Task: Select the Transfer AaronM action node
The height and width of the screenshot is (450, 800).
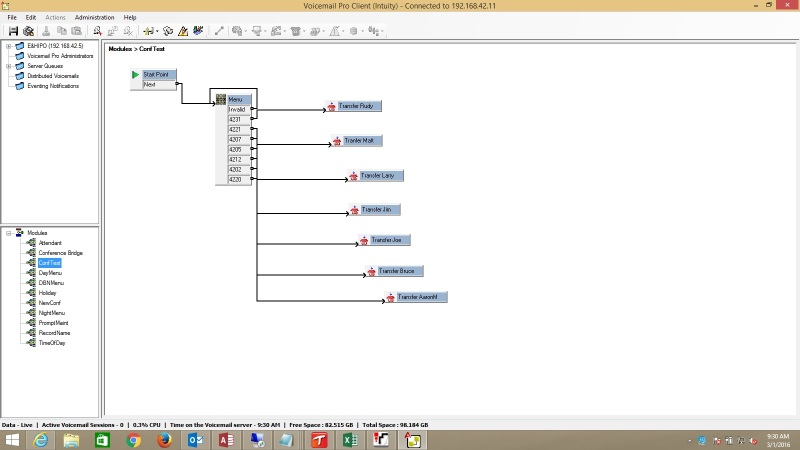Action: (416, 297)
